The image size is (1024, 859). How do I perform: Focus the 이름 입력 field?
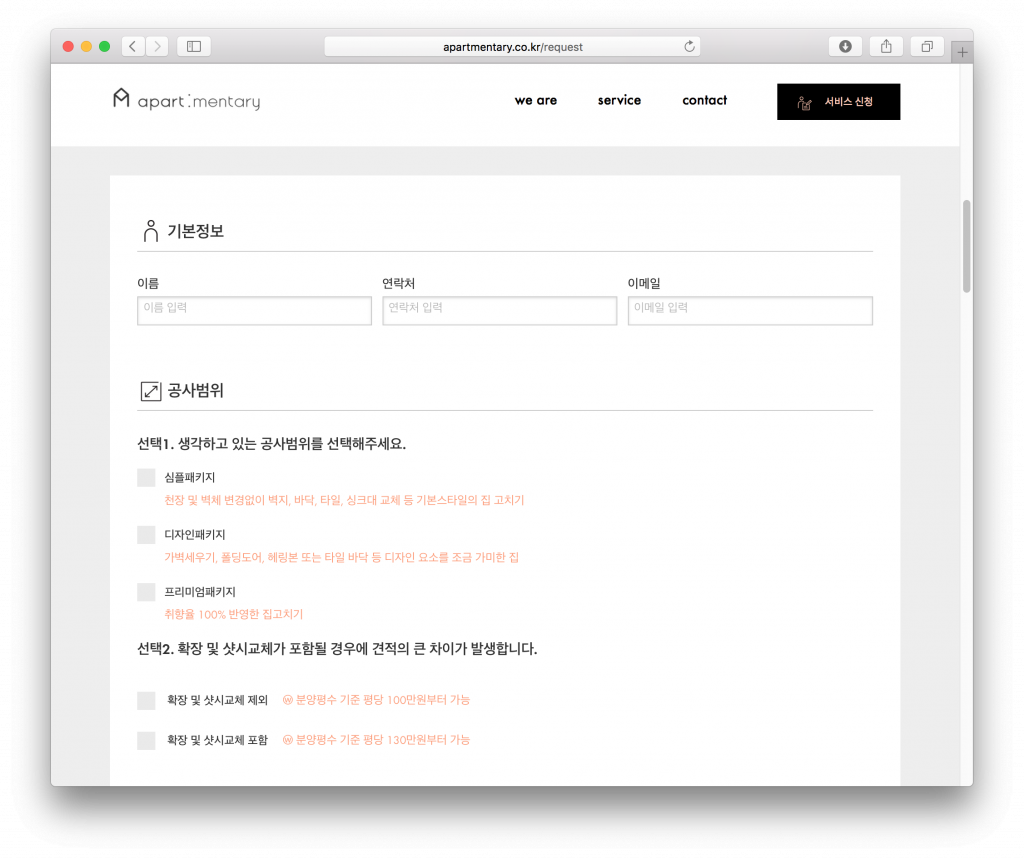click(254, 310)
